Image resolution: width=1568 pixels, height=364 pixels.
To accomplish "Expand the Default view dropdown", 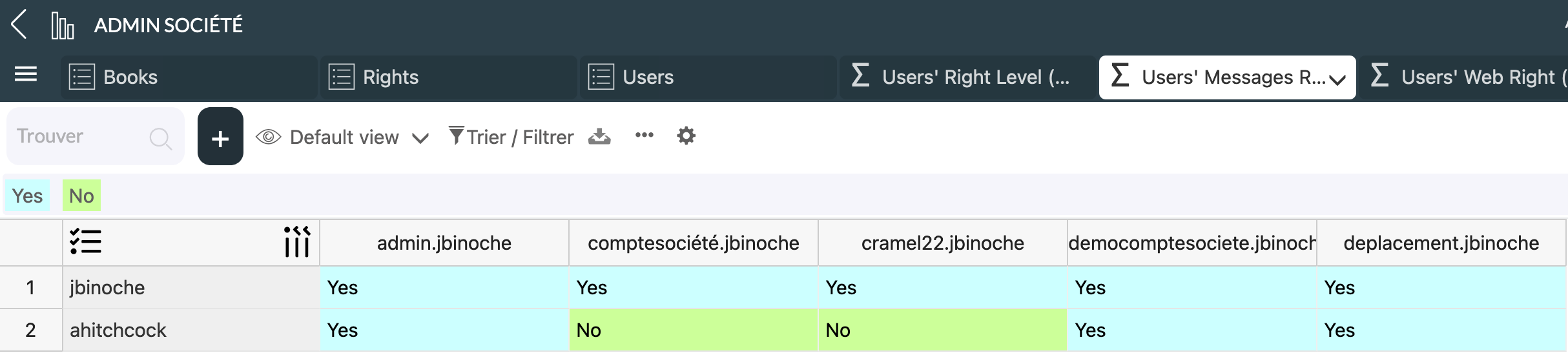I will [420, 138].
